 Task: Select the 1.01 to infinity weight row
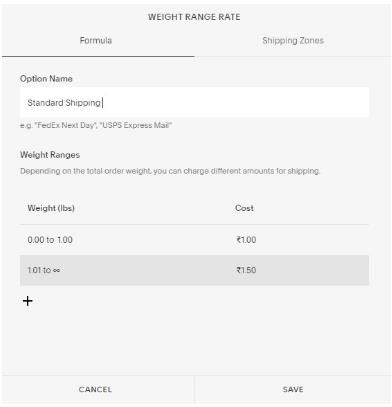[194, 270]
